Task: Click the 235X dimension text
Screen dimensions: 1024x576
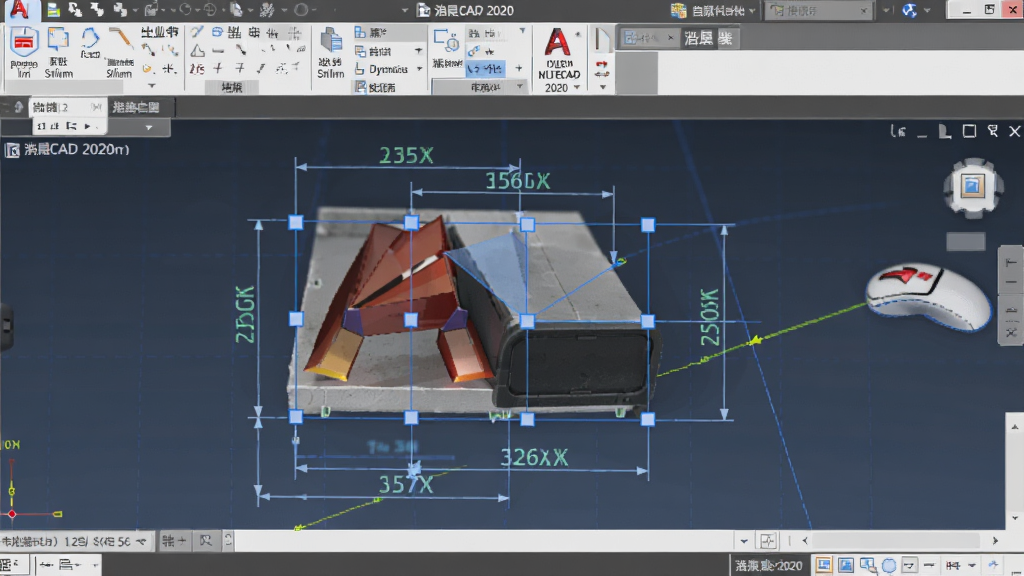Action: (406, 155)
